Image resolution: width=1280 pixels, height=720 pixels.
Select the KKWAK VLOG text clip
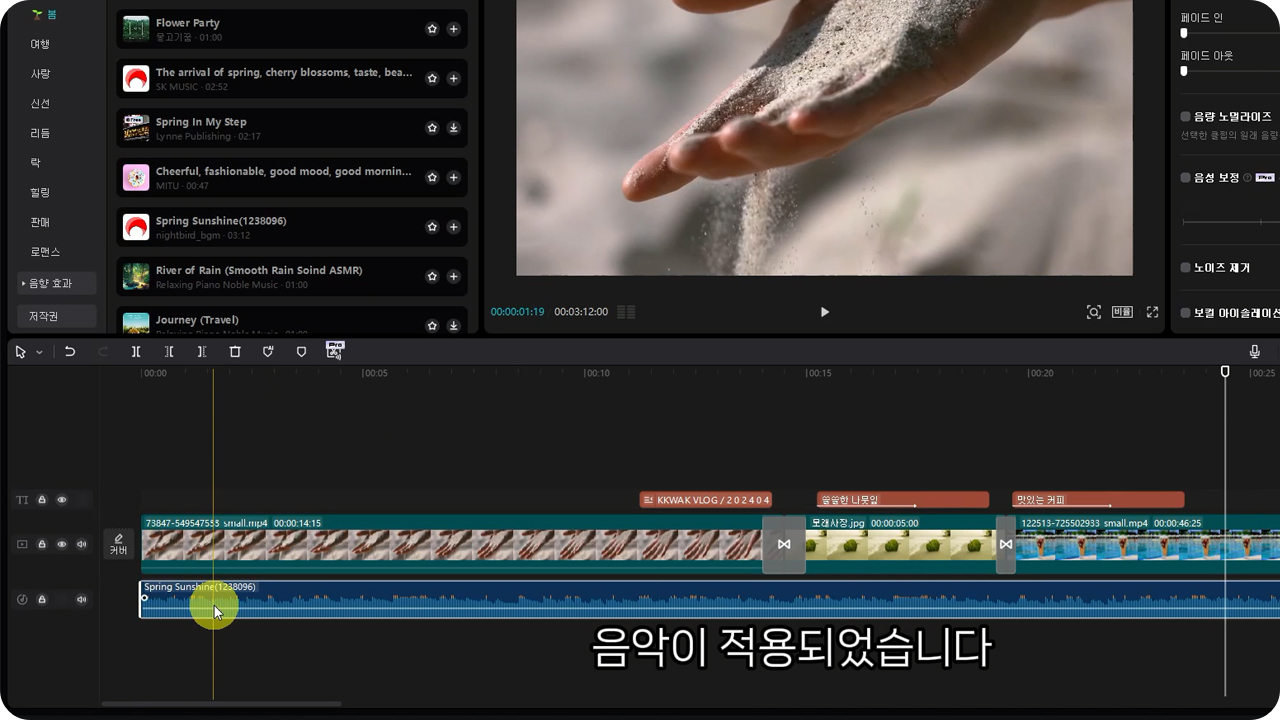[x=706, y=500]
